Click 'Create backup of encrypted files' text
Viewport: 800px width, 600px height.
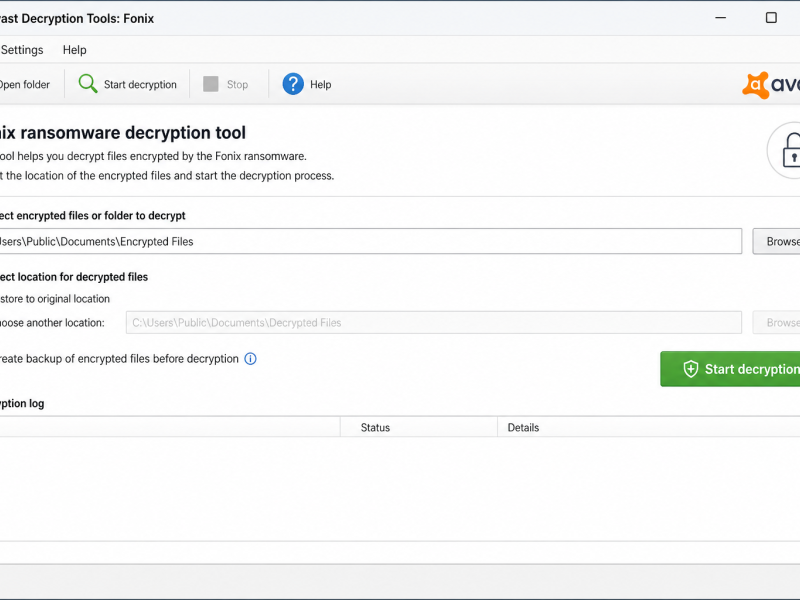pos(119,359)
